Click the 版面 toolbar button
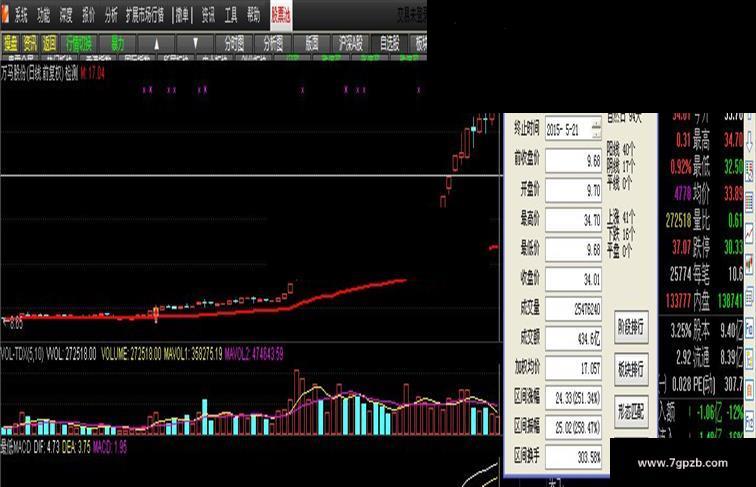Viewport: 756px width, 487px height. 311,44
